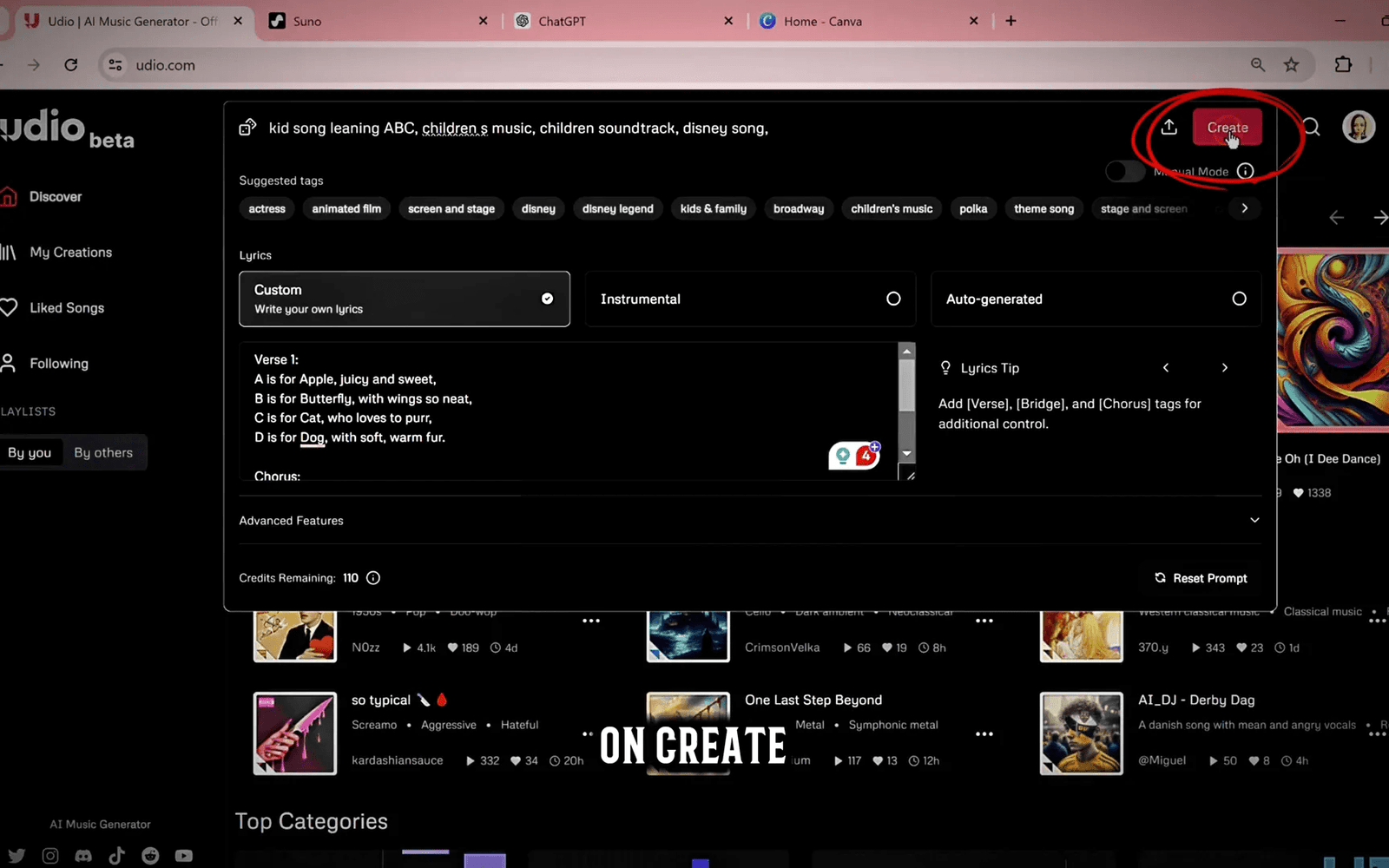Click the lyrics scrollbar up arrow
The width and height of the screenshot is (1389, 868).
coord(907,351)
